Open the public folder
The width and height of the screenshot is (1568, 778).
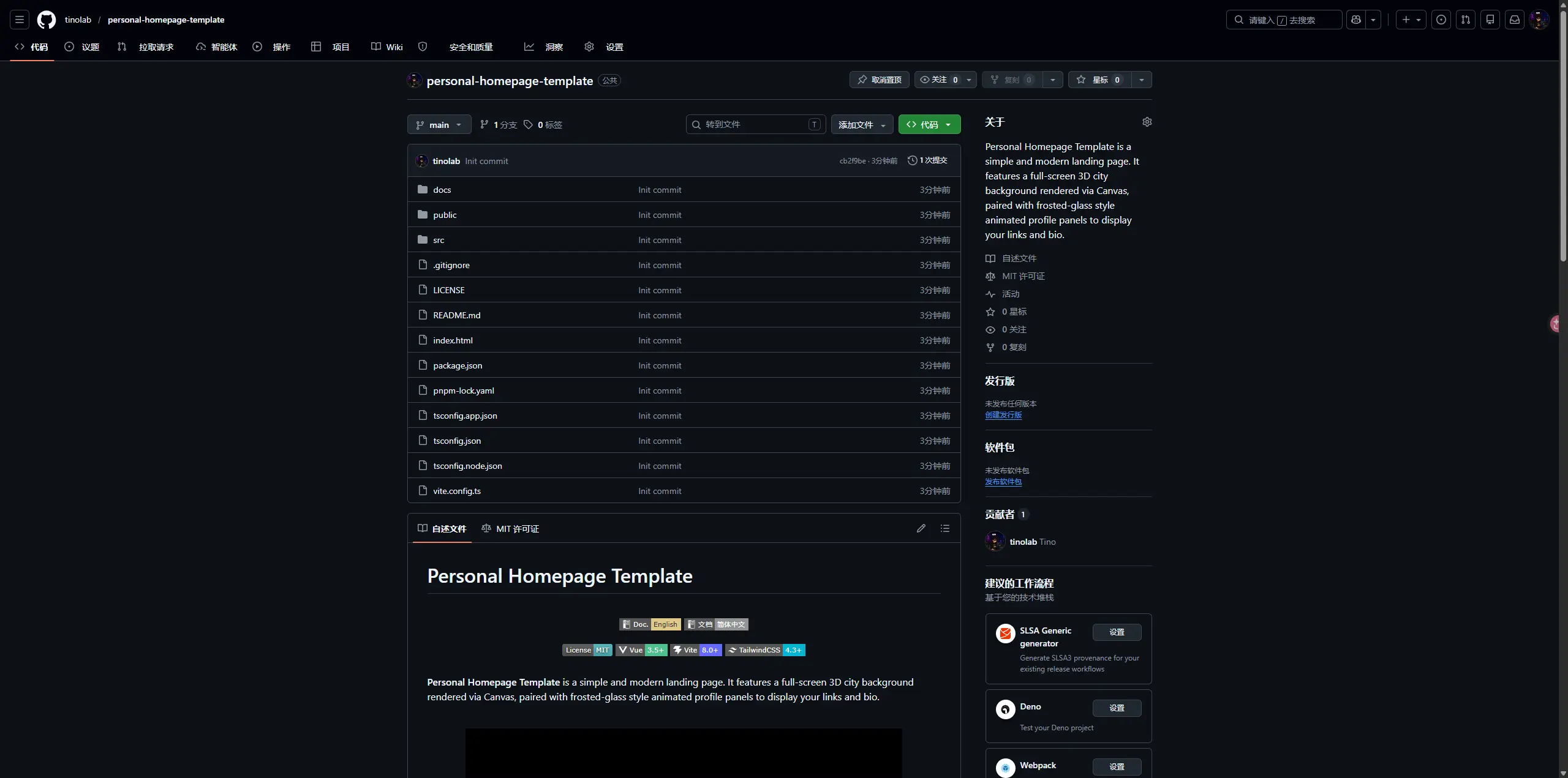(445, 215)
